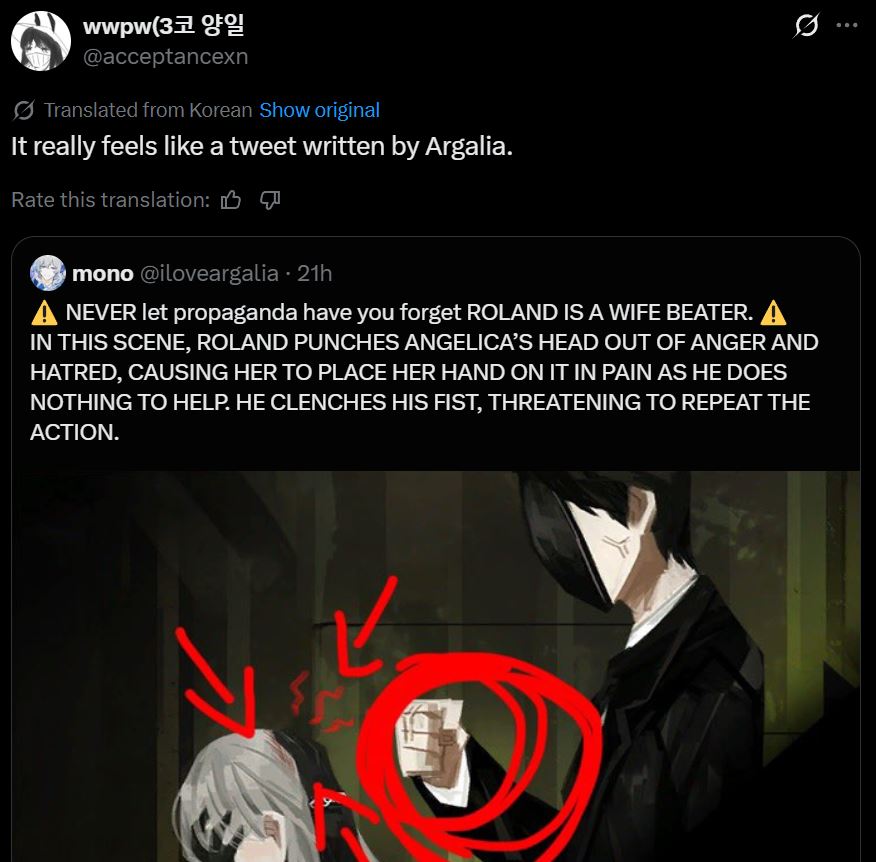Screen dimensions: 876x862
Task: Click the mono display name
Action: (x=103, y=273)
